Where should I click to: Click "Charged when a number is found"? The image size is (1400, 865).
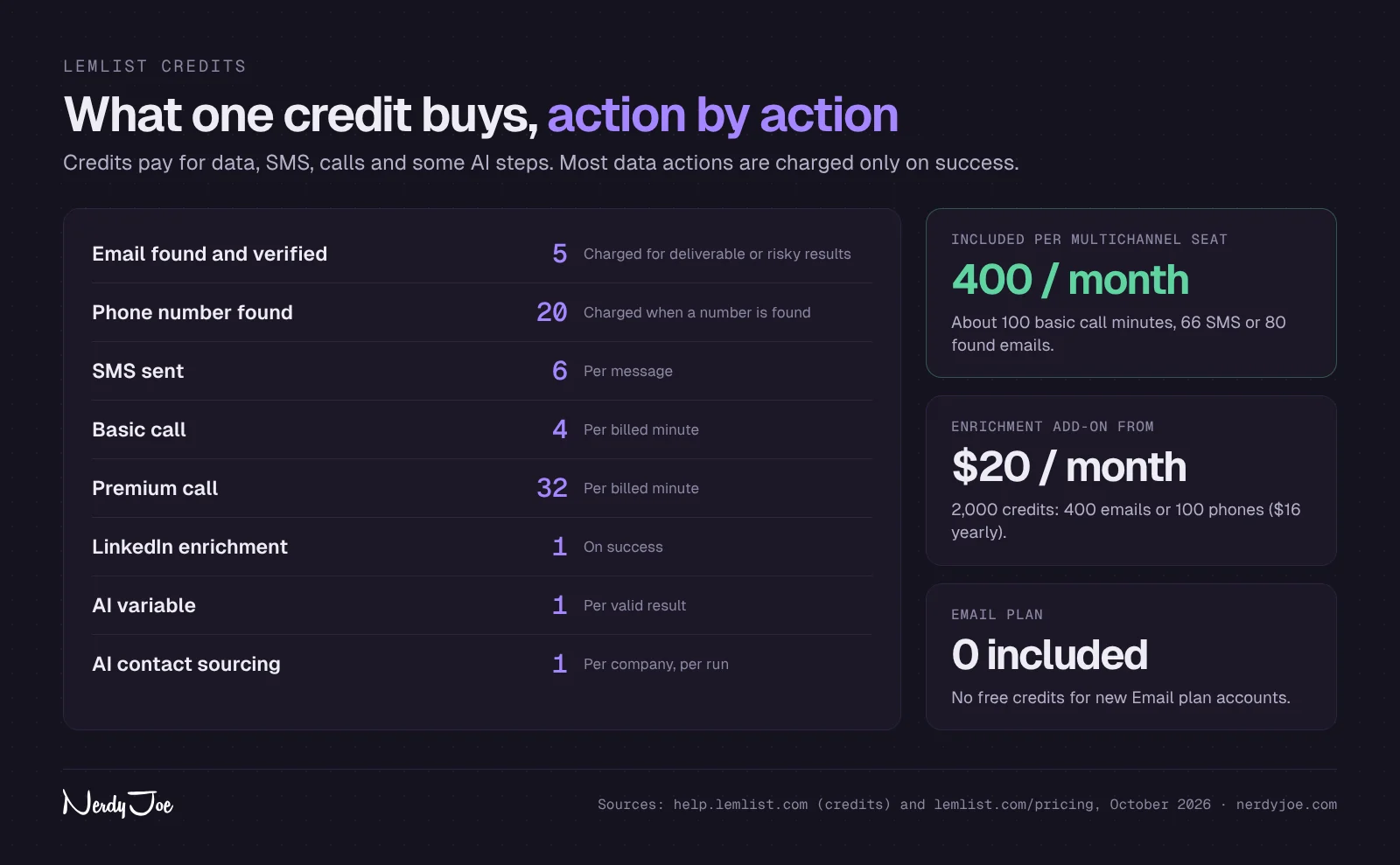pos(697,312)
